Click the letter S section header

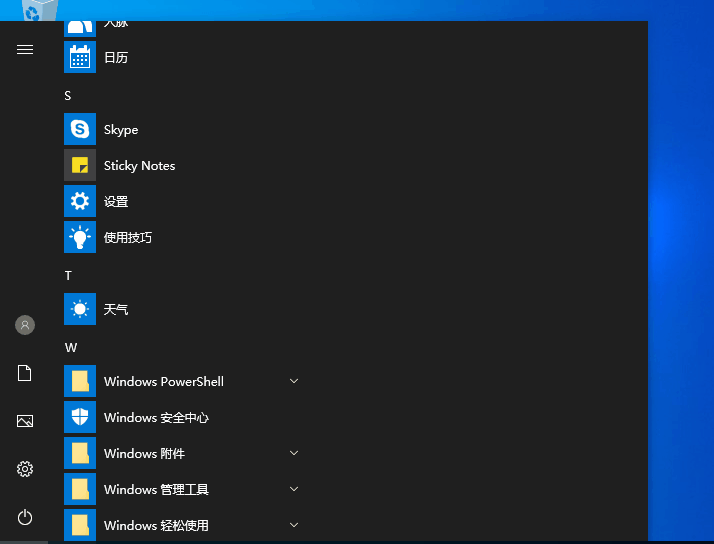(x=68, y=96)
